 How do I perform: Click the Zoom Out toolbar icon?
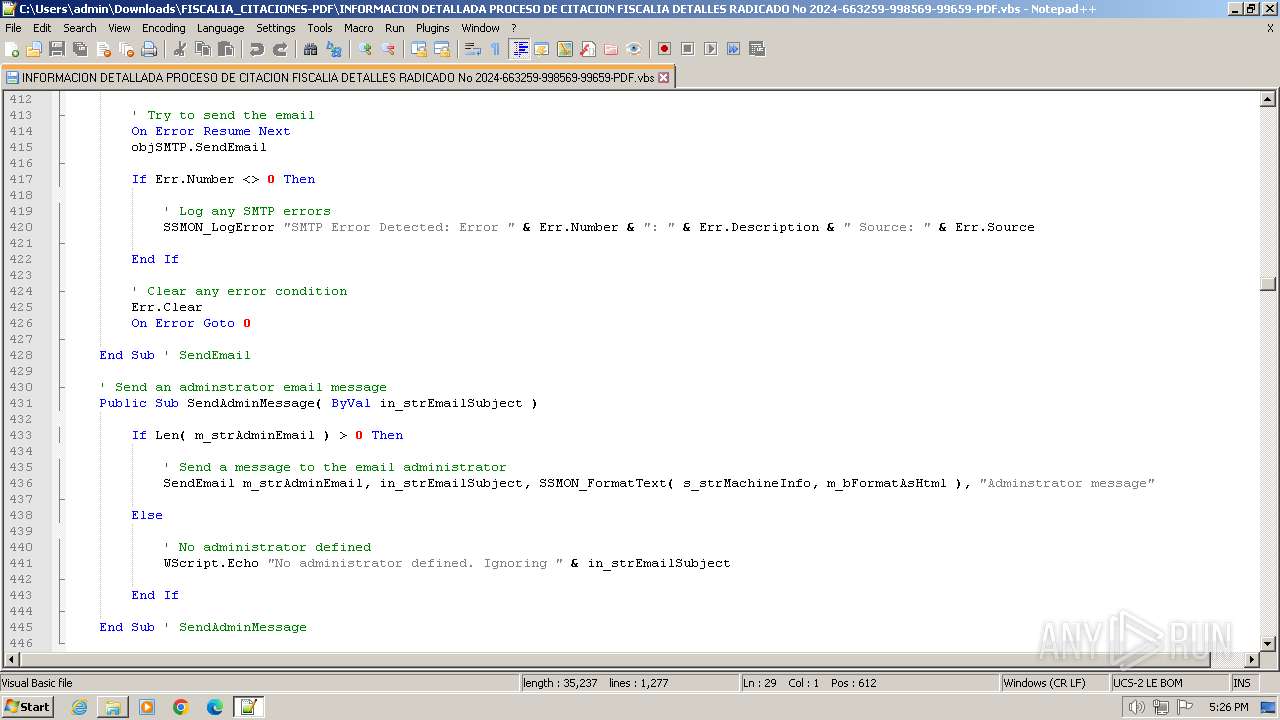point(388,49)
